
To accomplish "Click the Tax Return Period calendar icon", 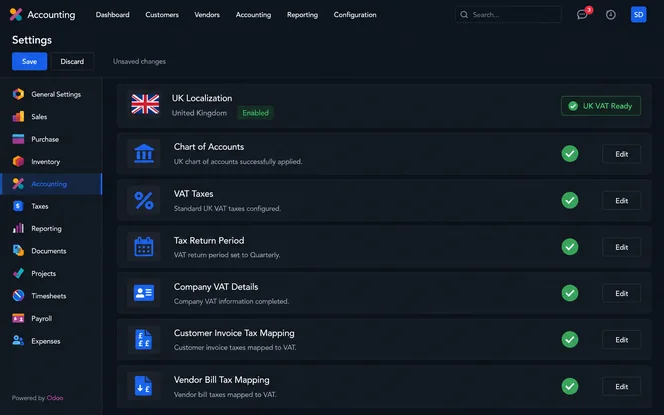I will 144,247.
